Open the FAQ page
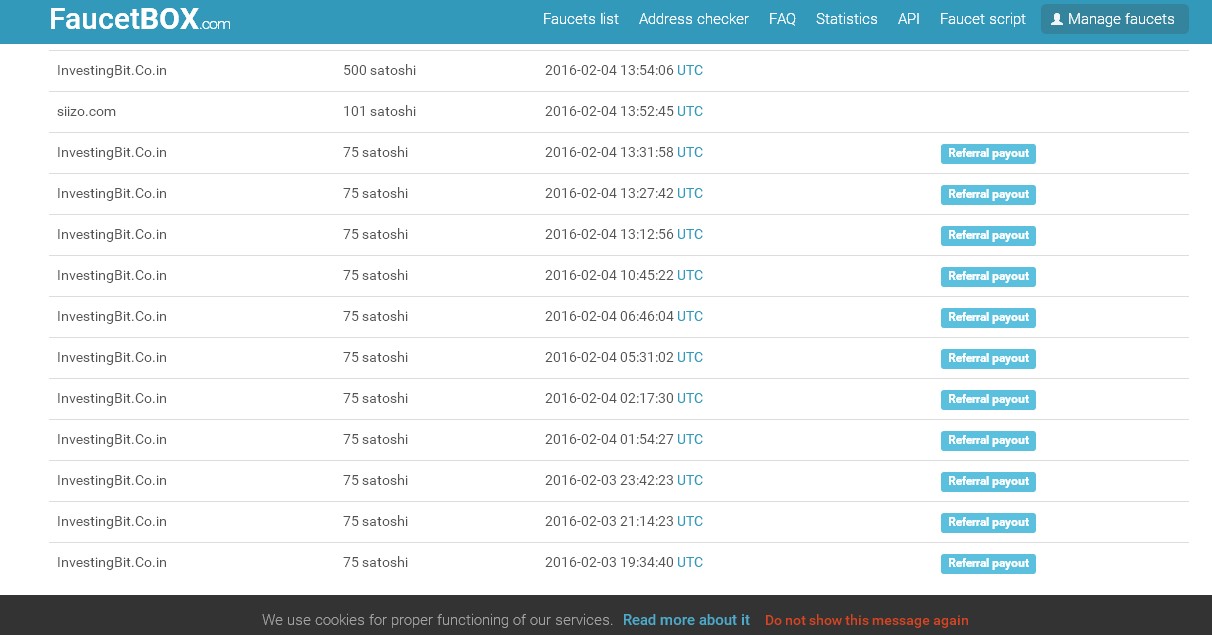 (782, 19)
